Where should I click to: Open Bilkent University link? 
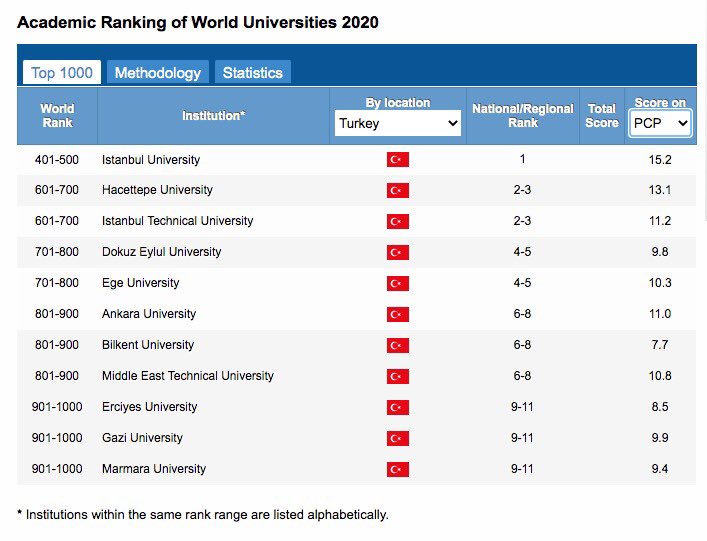148,345
